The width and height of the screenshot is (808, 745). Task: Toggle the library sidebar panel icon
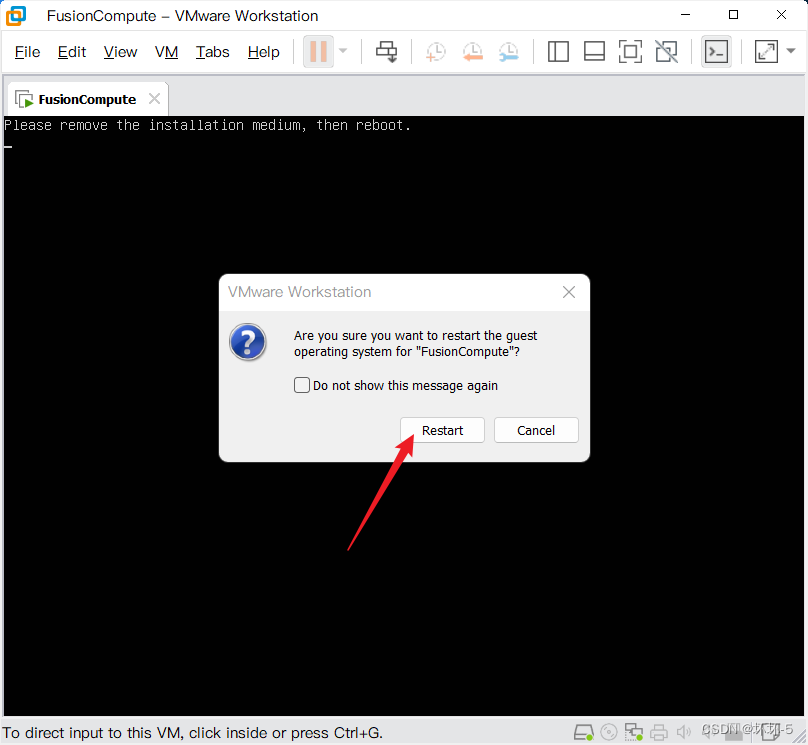tap(558, 52)
